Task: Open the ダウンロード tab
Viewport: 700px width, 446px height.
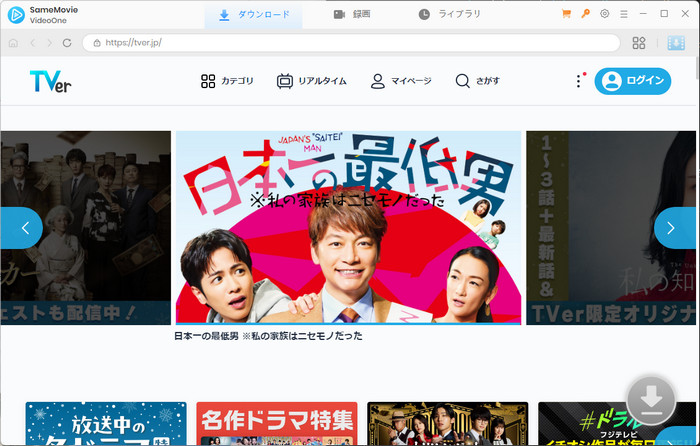Action: click(x=254, y=15)
